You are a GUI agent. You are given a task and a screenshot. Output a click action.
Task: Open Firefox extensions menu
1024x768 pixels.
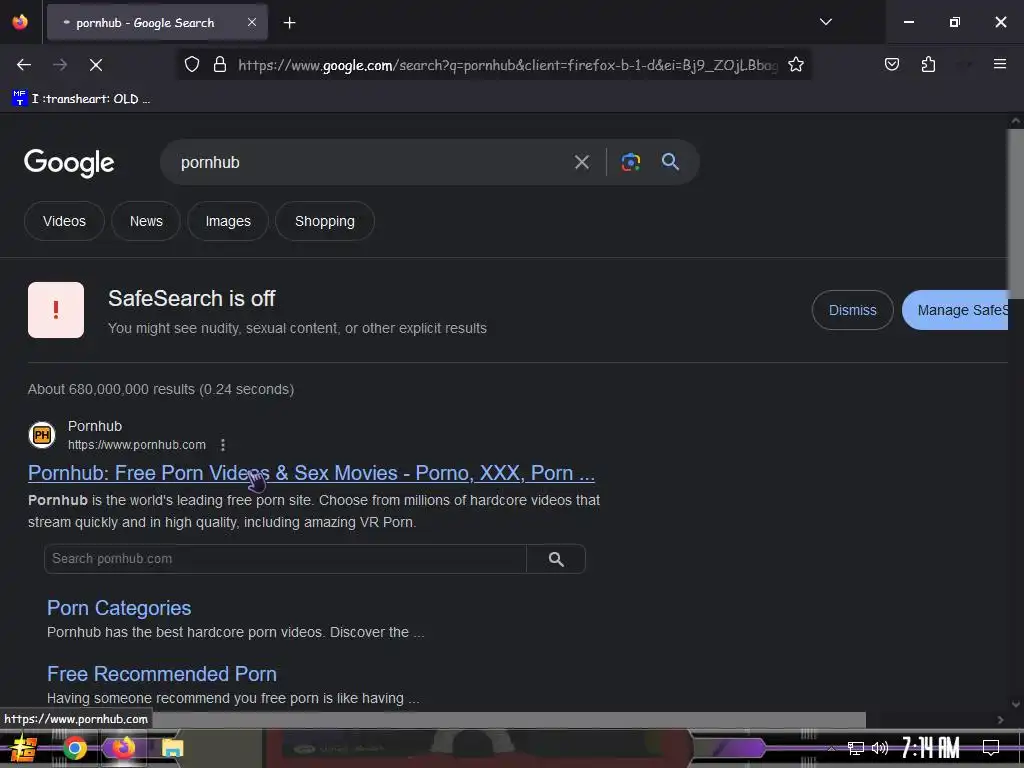tap(928, 64)
